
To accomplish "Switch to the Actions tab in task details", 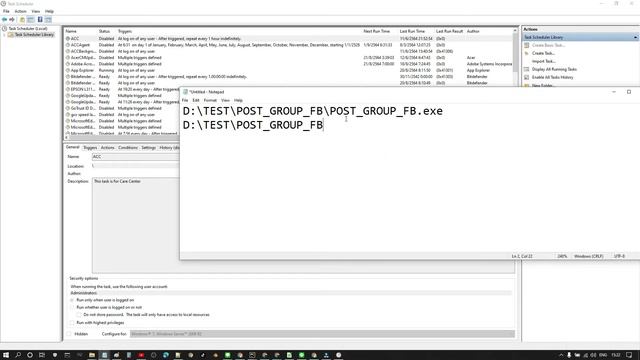I will click(107, 148).
